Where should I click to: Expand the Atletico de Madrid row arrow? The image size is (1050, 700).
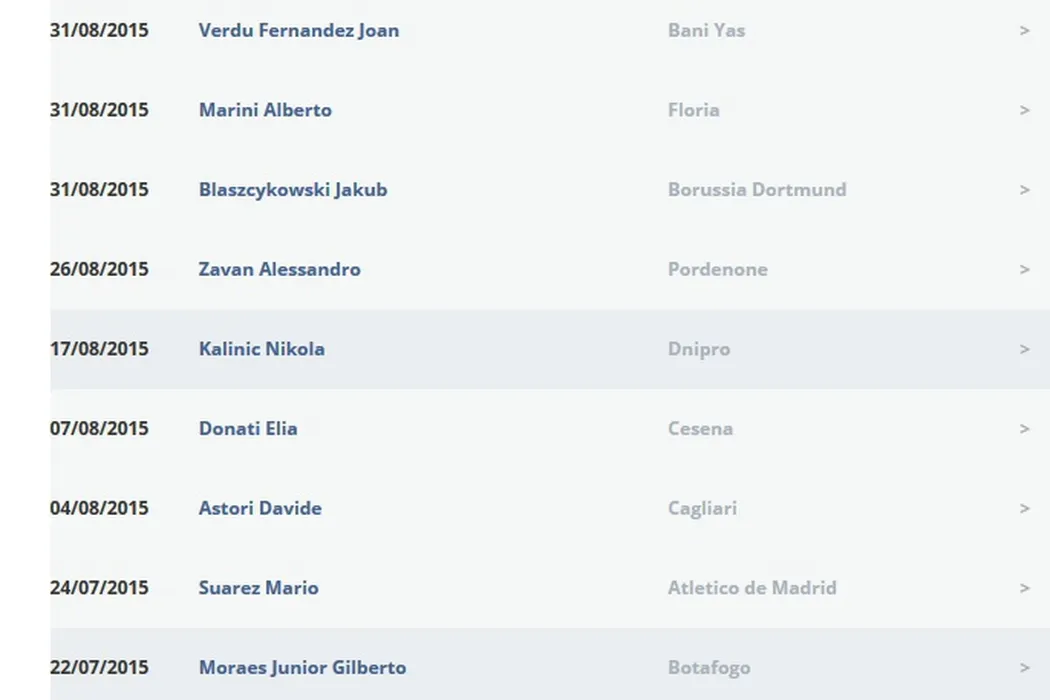pos(1024,588)
